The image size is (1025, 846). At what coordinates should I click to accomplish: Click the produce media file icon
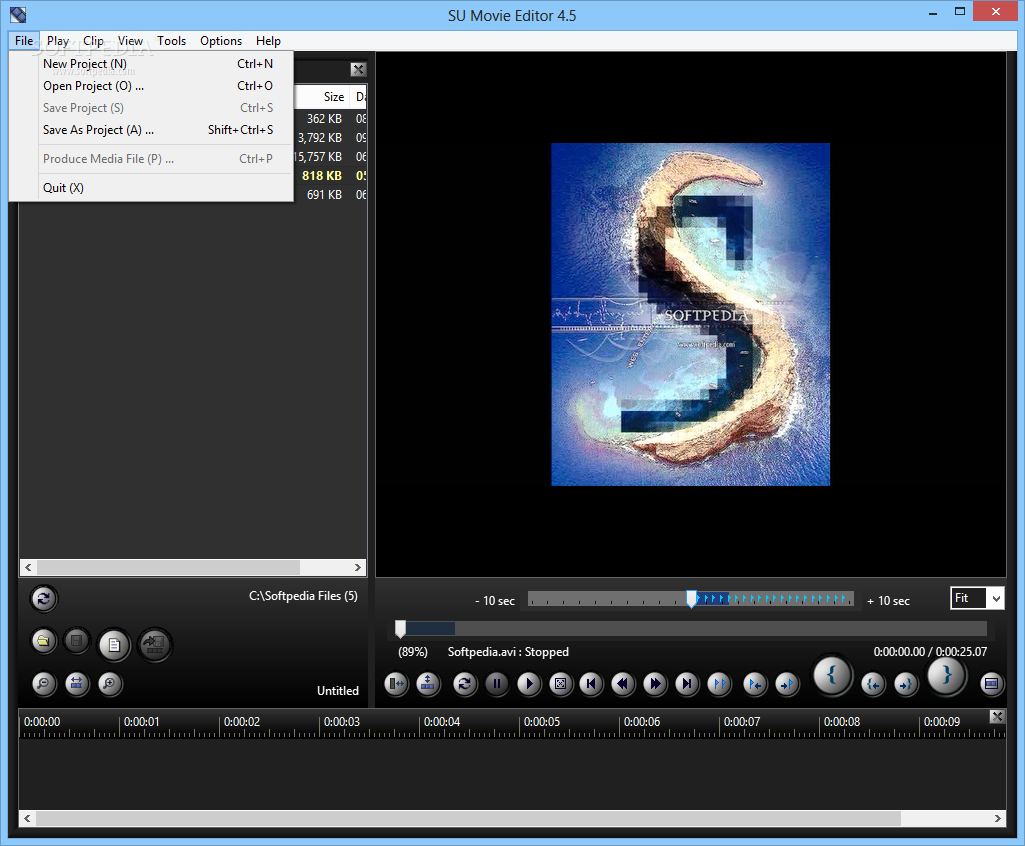154,645
